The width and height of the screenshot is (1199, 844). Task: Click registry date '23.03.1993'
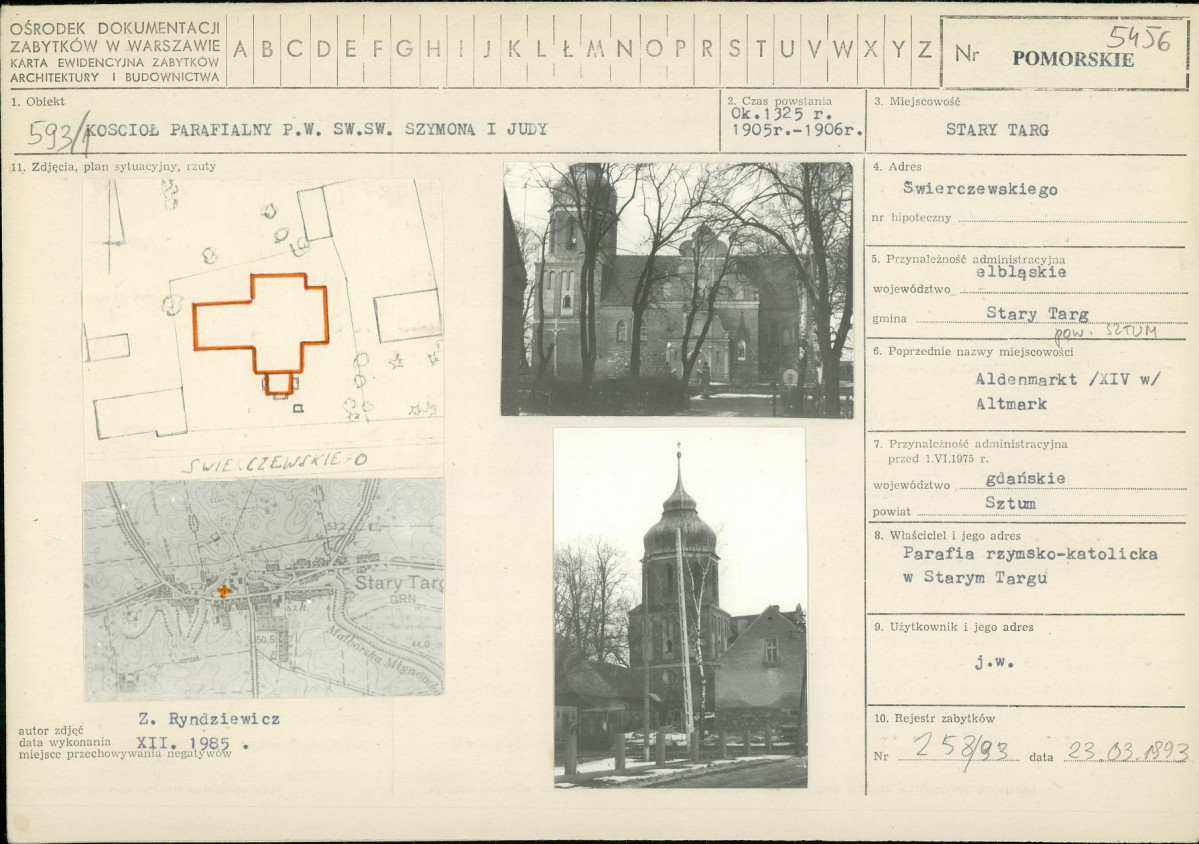1127,751
